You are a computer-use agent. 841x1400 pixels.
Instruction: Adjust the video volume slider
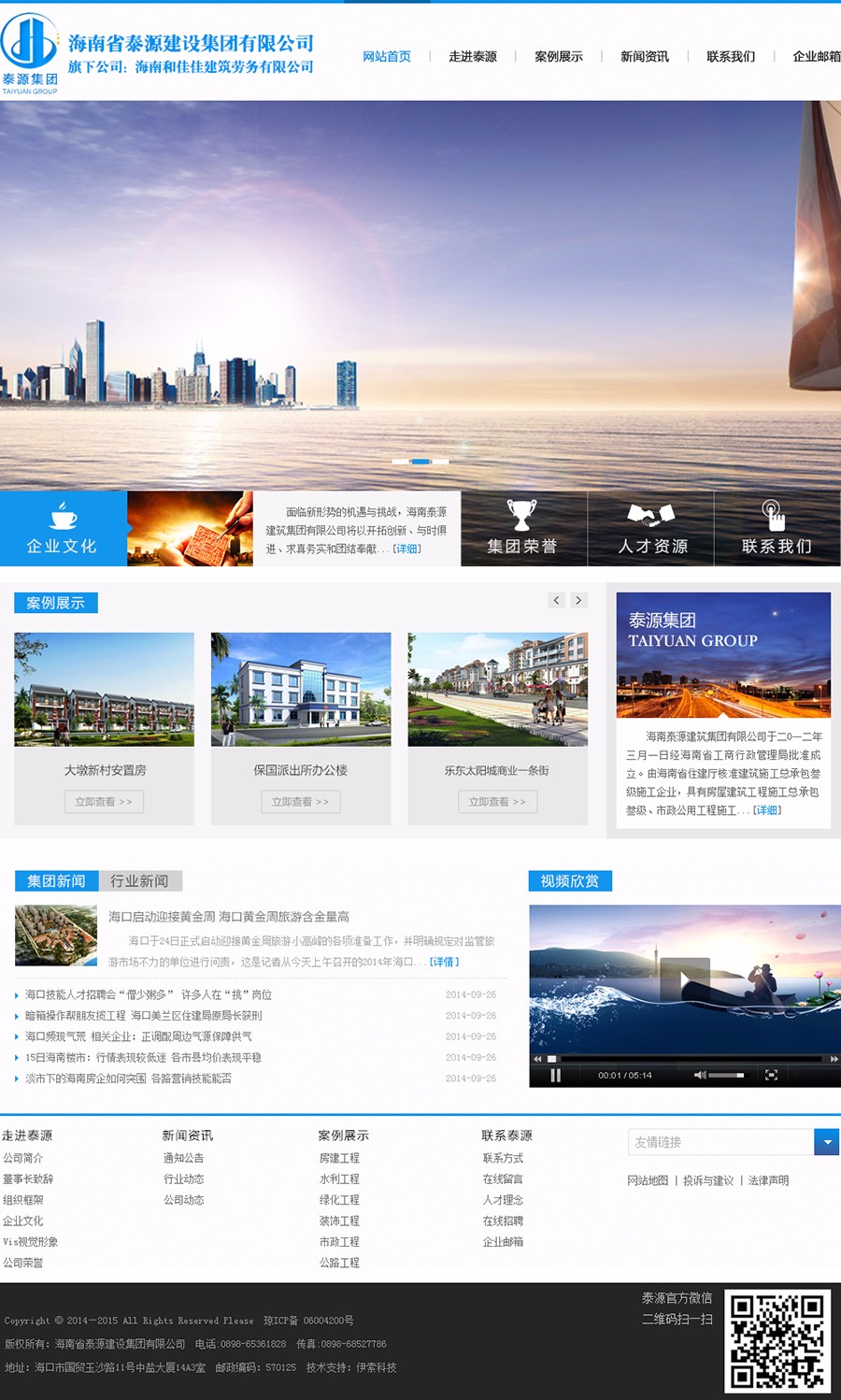coord(727,1076)
